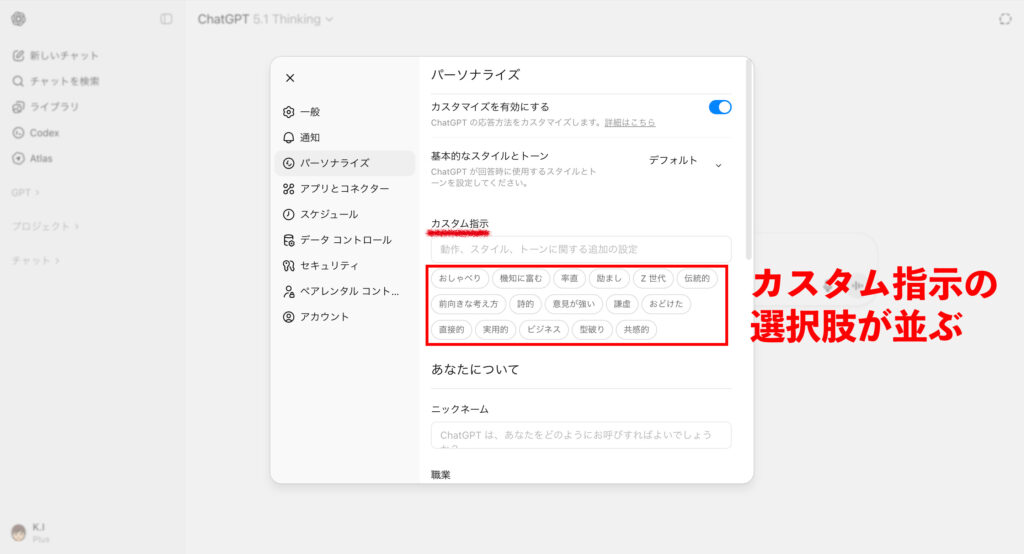Open the アカウント settings tab
The width and height of the screenshot is (1024, 554).
click(345, 317)
